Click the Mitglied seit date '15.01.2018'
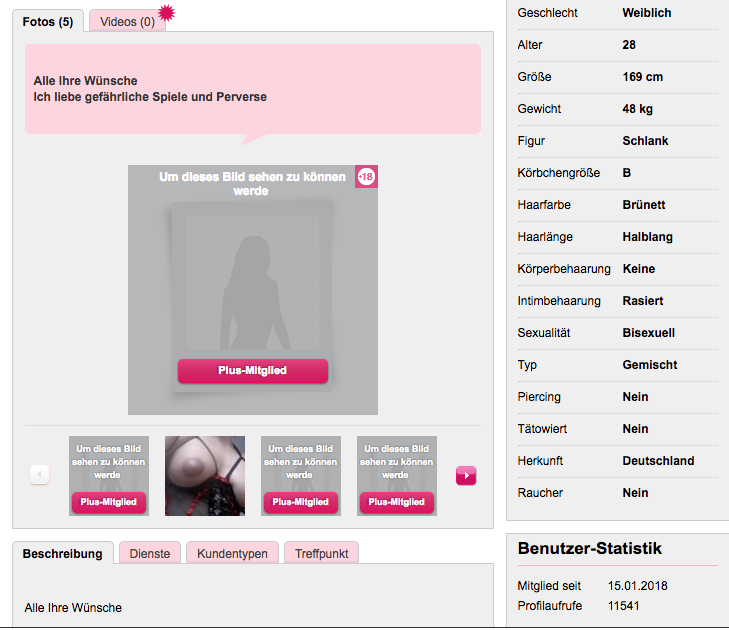729x630 pixels. 637,586
